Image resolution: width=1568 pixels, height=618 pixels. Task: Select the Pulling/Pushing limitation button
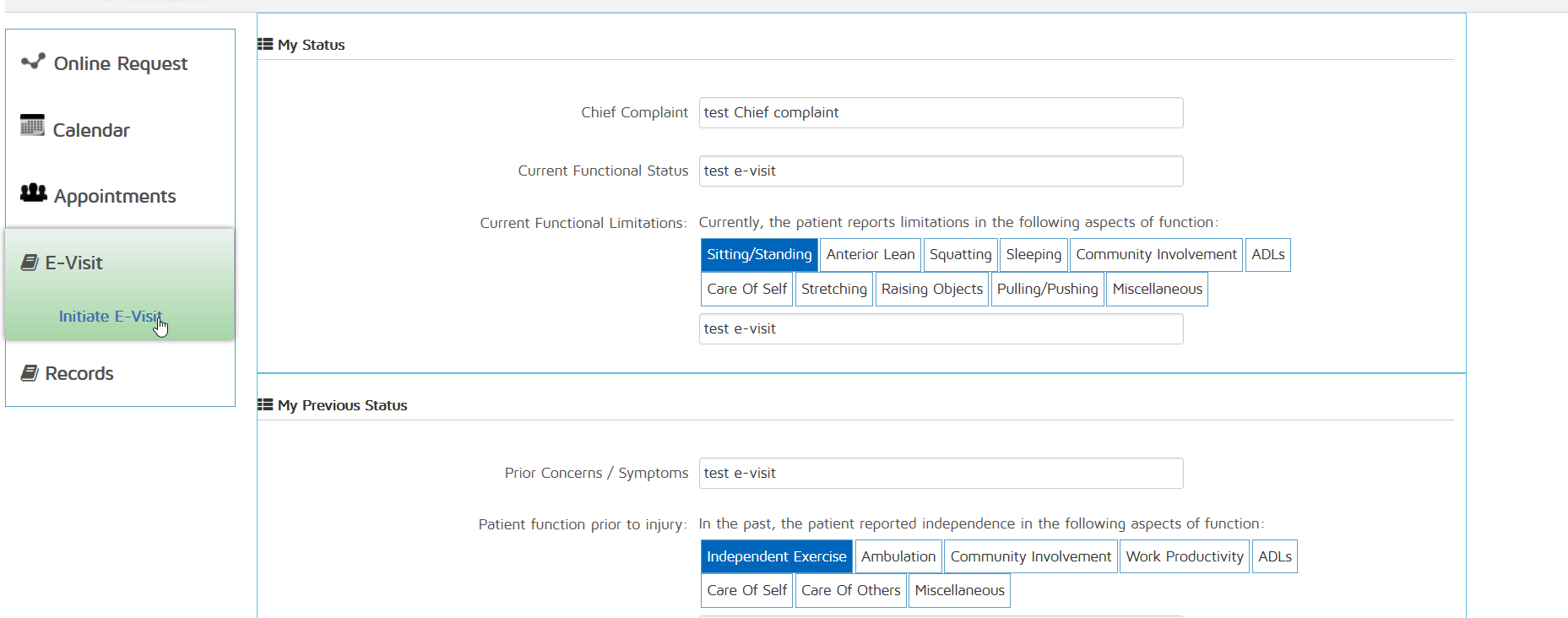pos(1047,290)
